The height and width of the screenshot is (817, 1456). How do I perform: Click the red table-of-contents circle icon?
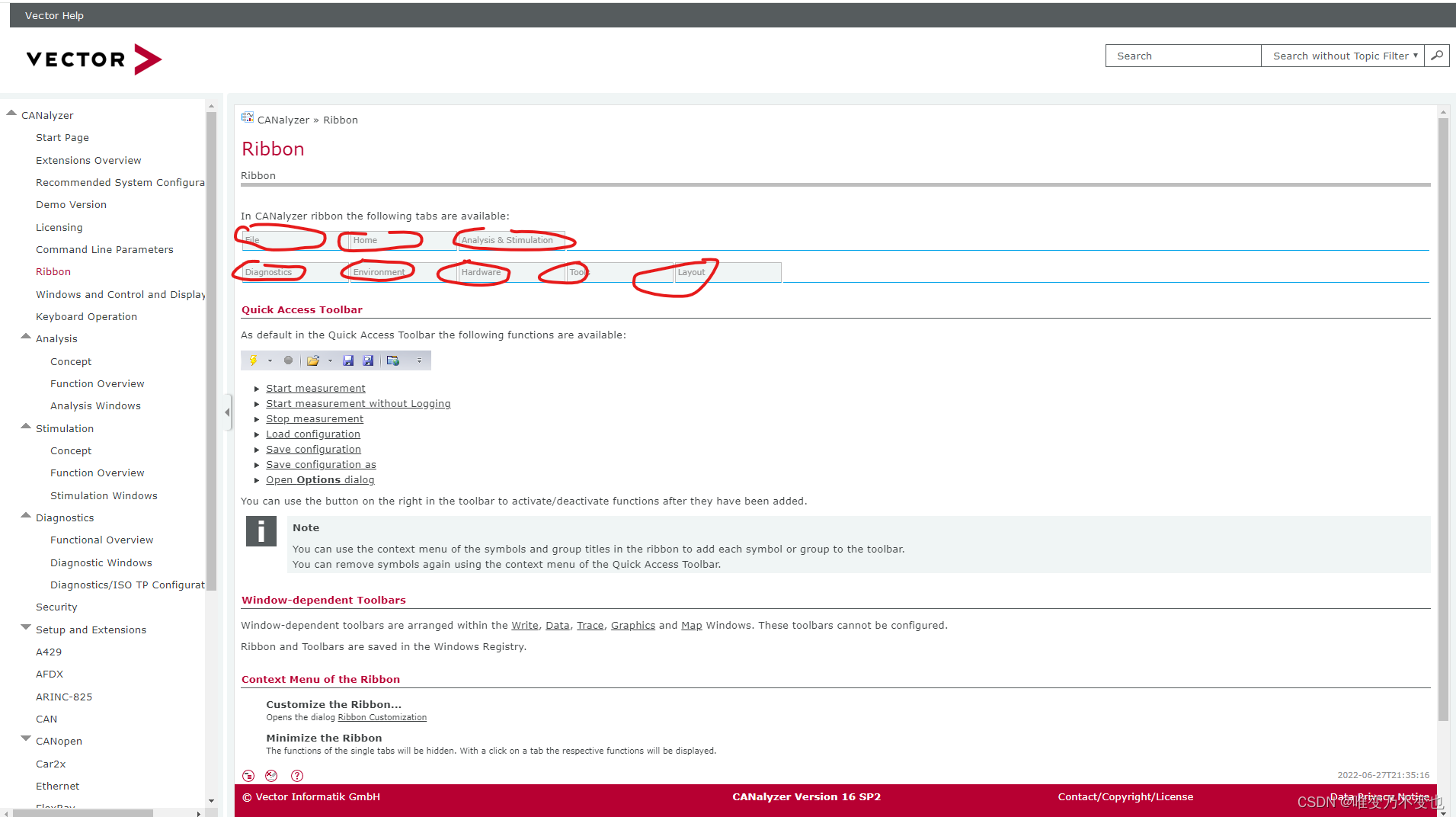(x=248, y=776)
